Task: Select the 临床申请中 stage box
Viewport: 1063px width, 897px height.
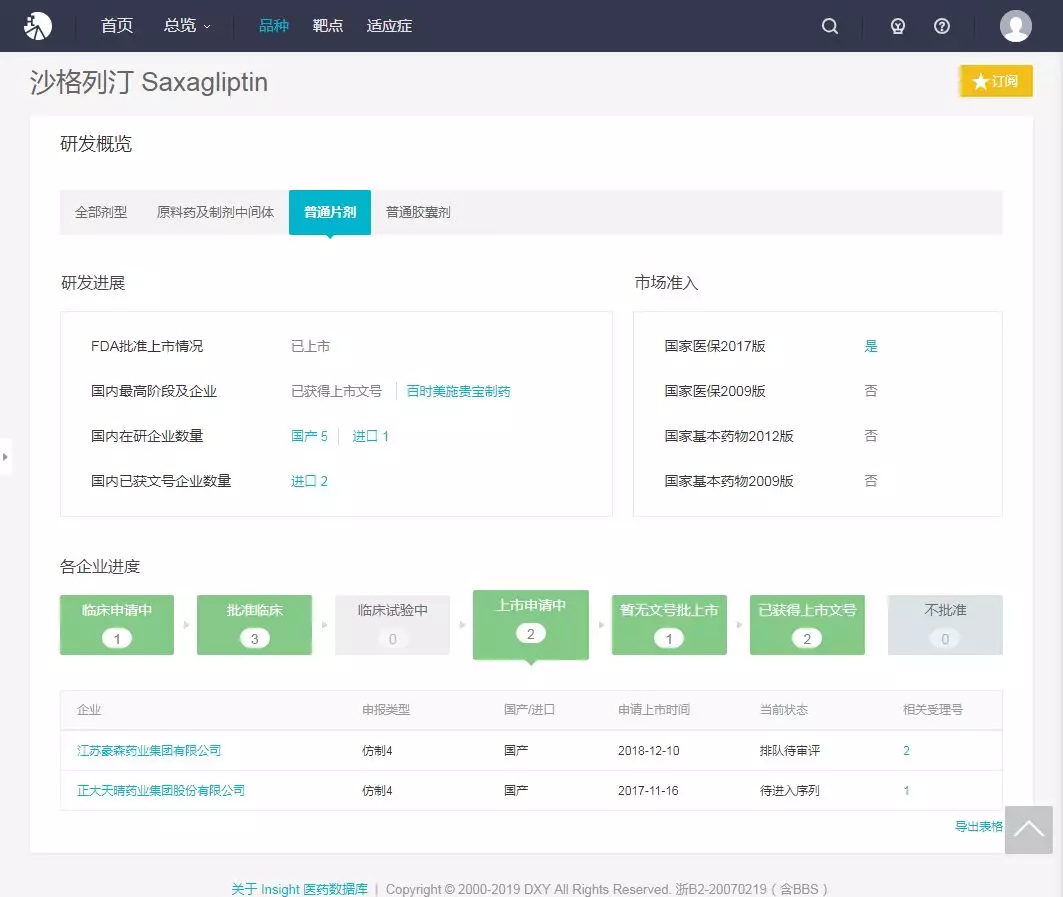Action: pos(117,624)
